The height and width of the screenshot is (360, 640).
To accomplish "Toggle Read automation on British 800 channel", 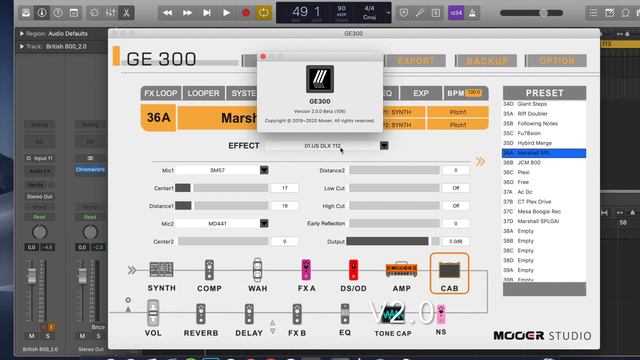I will click(40, 217).
